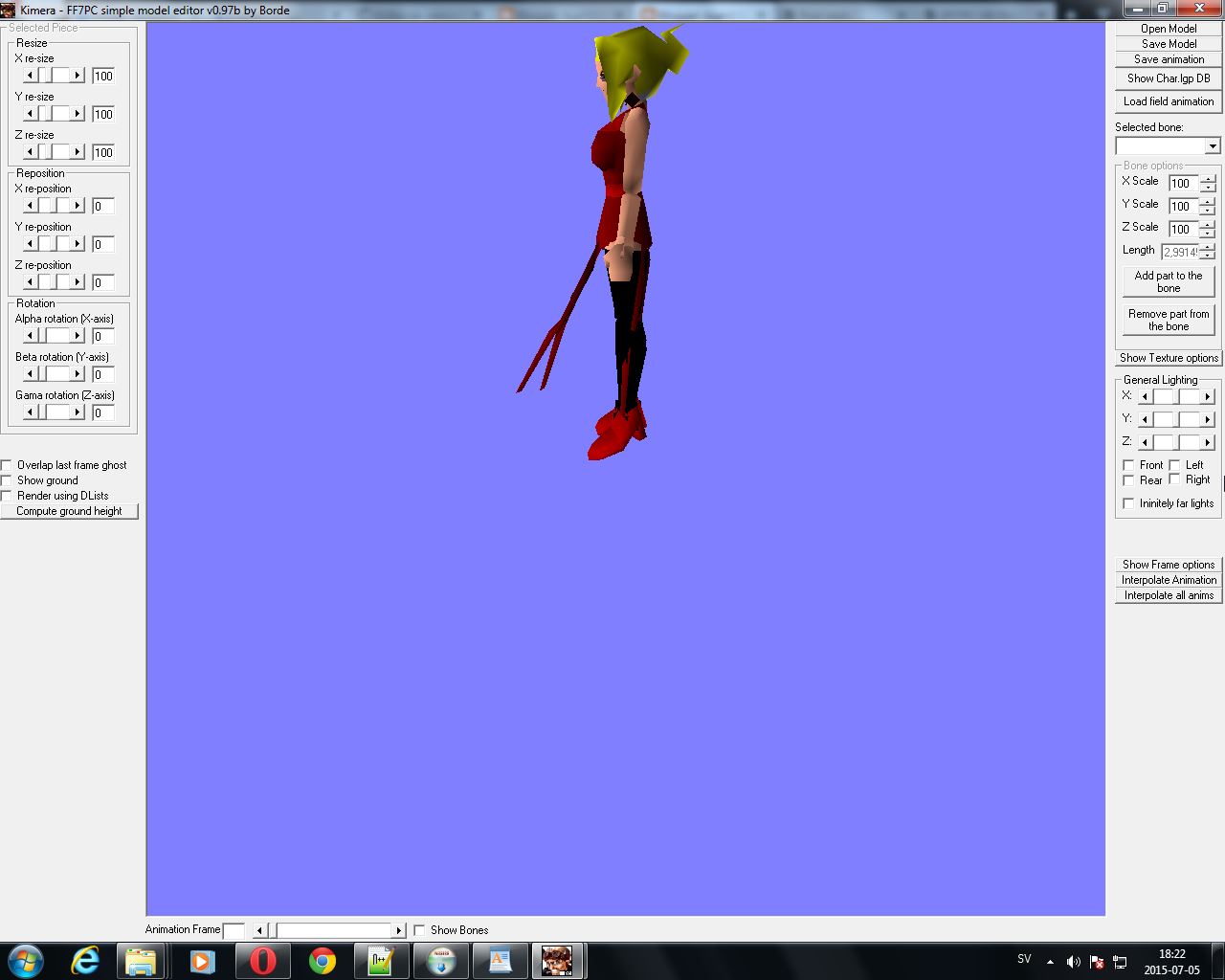Click General Lighting Z left arrow
Viewport: 1225px width, 980px height.
point(1145,442)
